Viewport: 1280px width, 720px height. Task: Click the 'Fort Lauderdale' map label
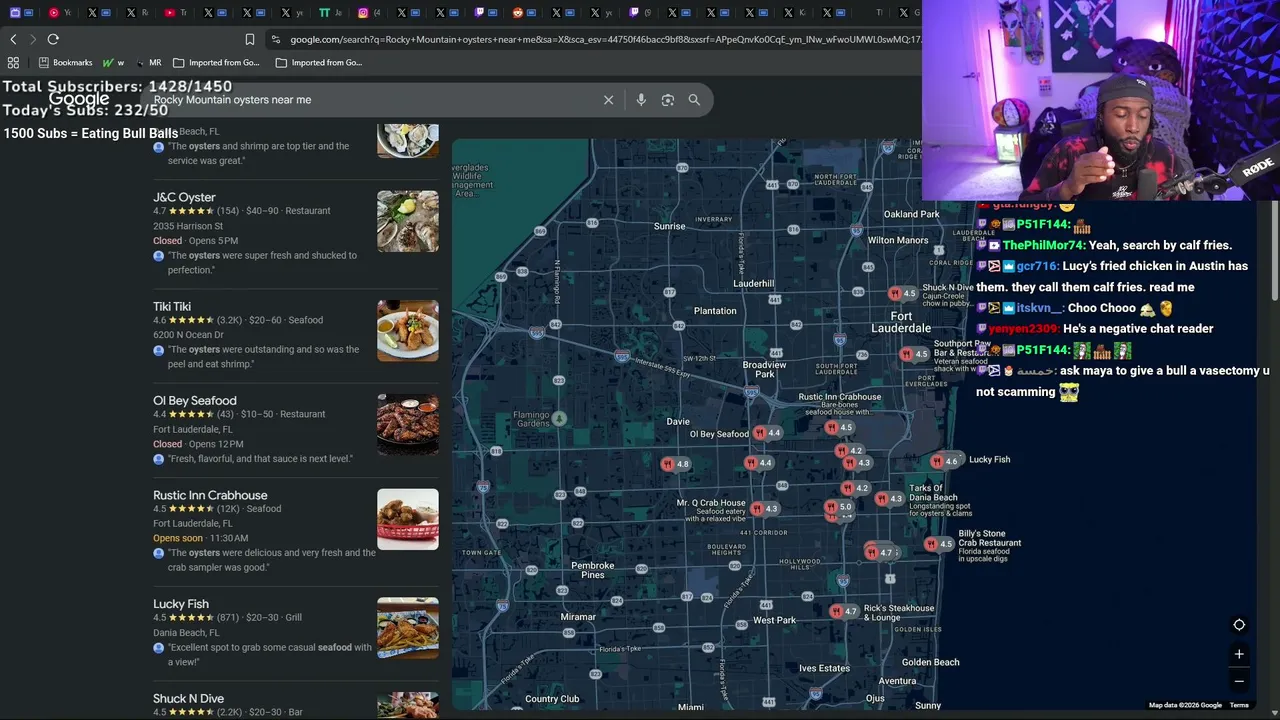pyautogui.click(x=901, y=322)
